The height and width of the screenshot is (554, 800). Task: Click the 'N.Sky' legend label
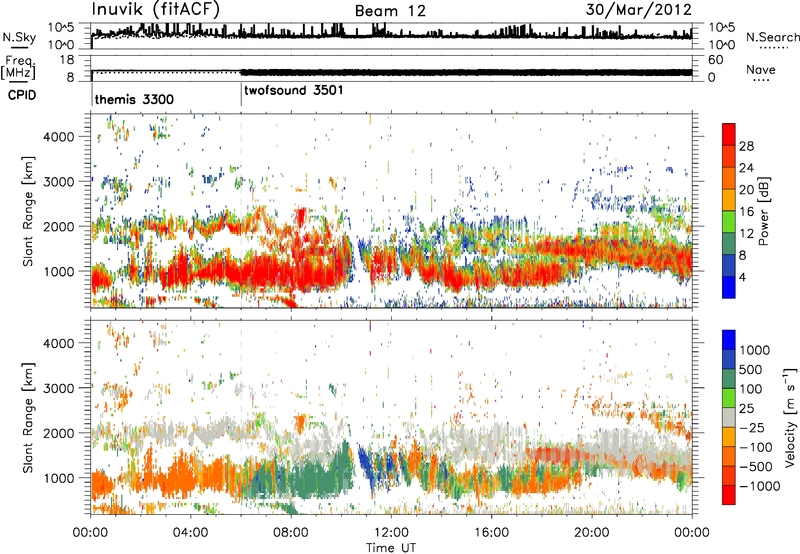click(19, 37)
